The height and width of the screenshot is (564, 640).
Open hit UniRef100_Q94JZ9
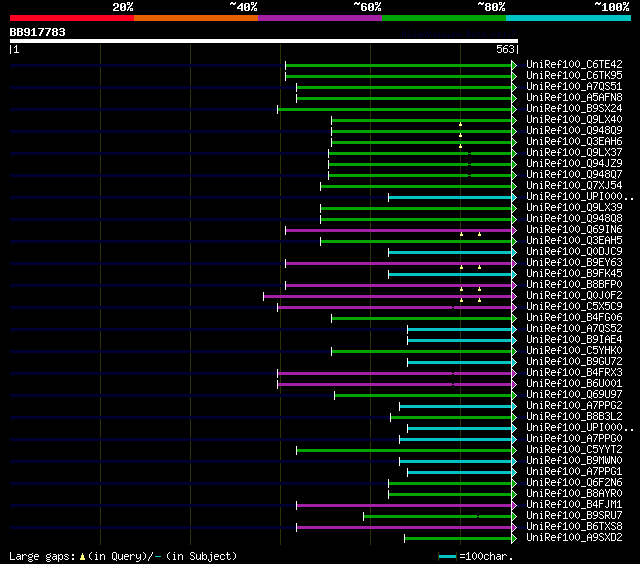[x=574, y=163]
